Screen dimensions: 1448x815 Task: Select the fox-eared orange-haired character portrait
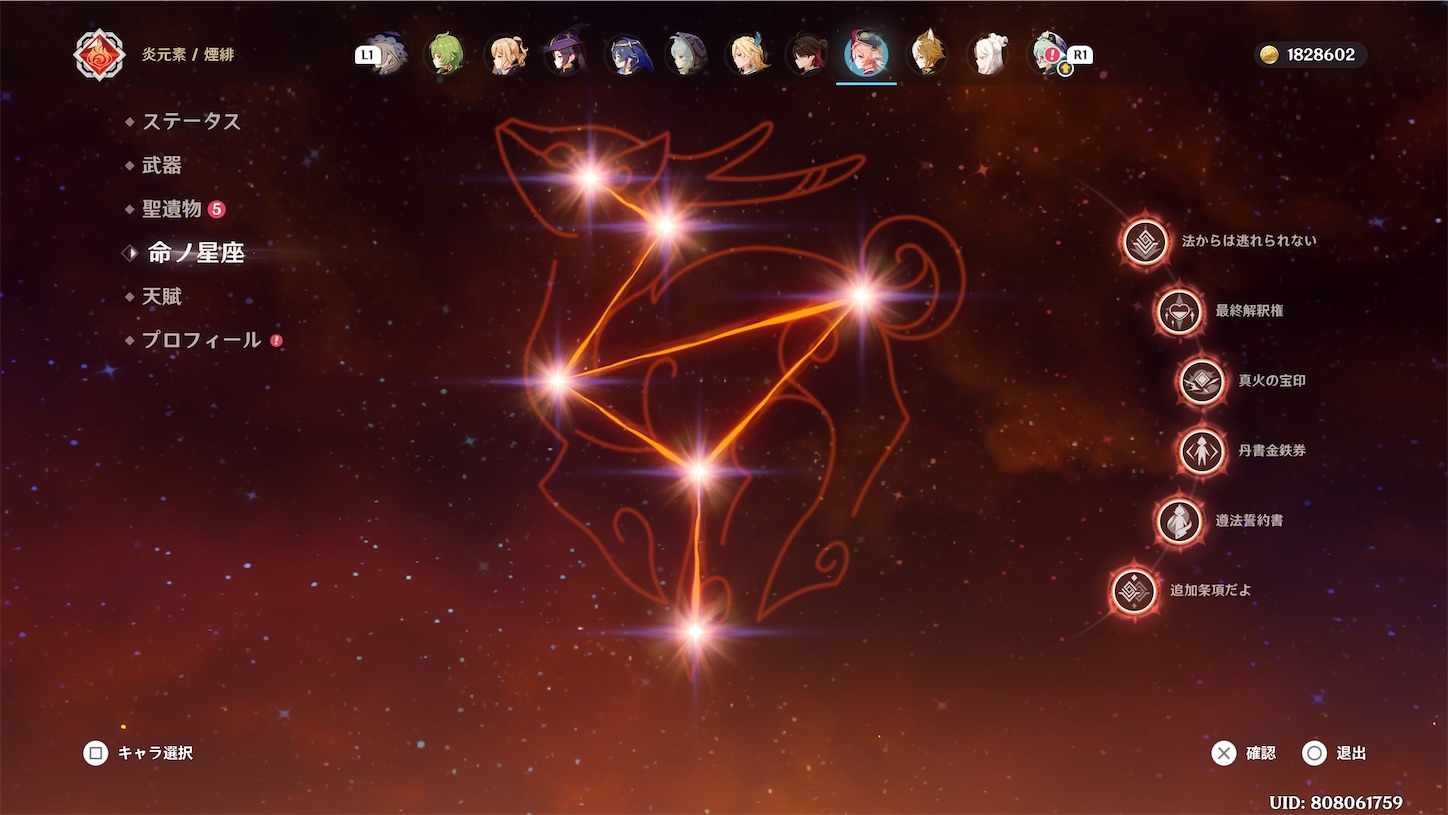click(927, 54)
